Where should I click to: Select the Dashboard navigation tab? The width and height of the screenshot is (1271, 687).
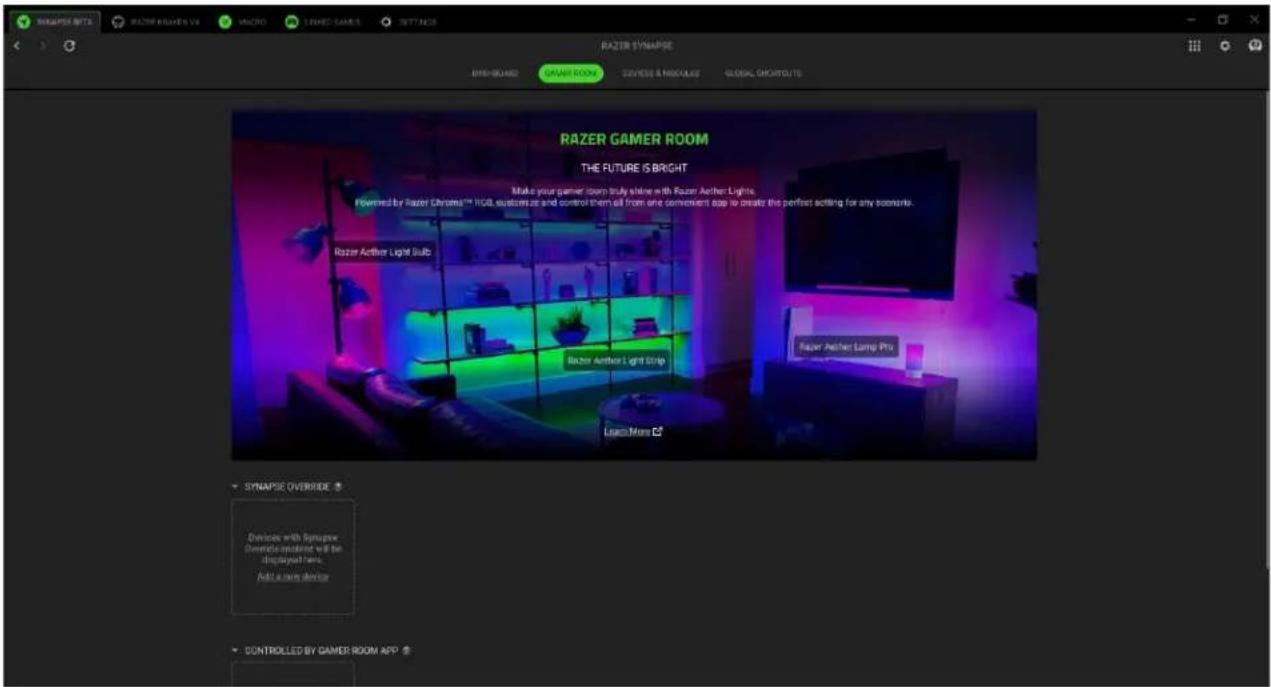tap(494, 73)
